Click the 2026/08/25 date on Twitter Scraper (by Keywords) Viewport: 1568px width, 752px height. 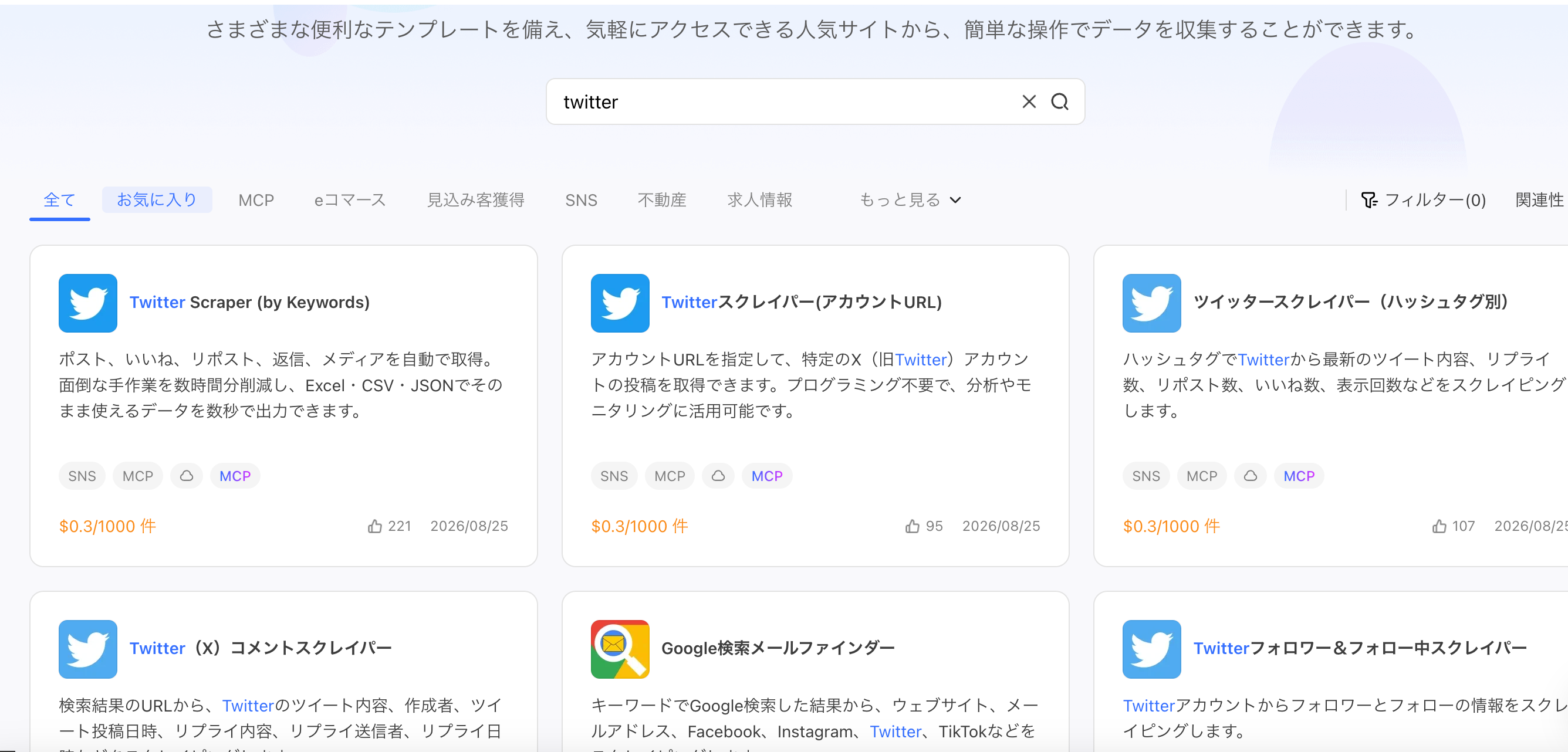coord(469,526)
